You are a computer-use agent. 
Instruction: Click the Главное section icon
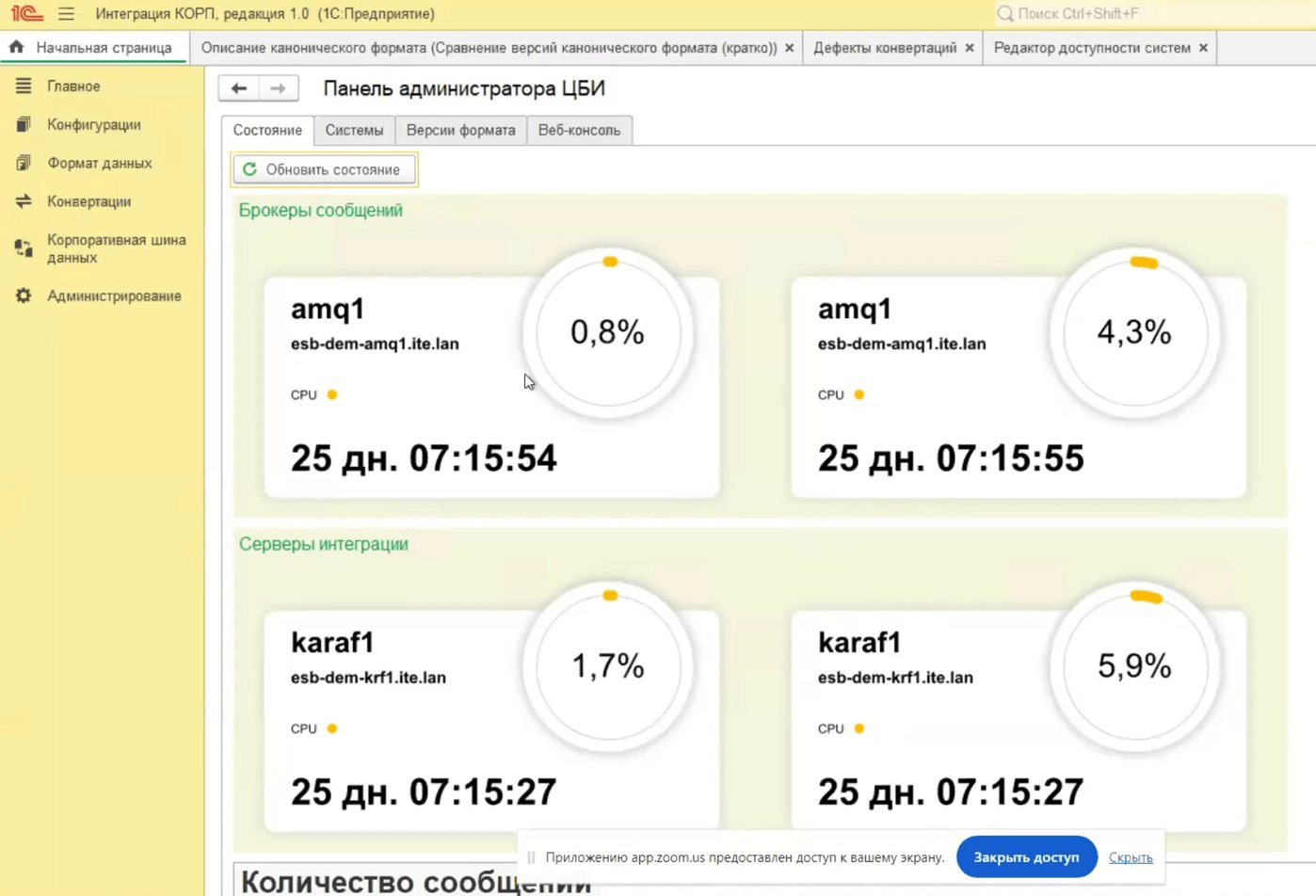[24, 86]
